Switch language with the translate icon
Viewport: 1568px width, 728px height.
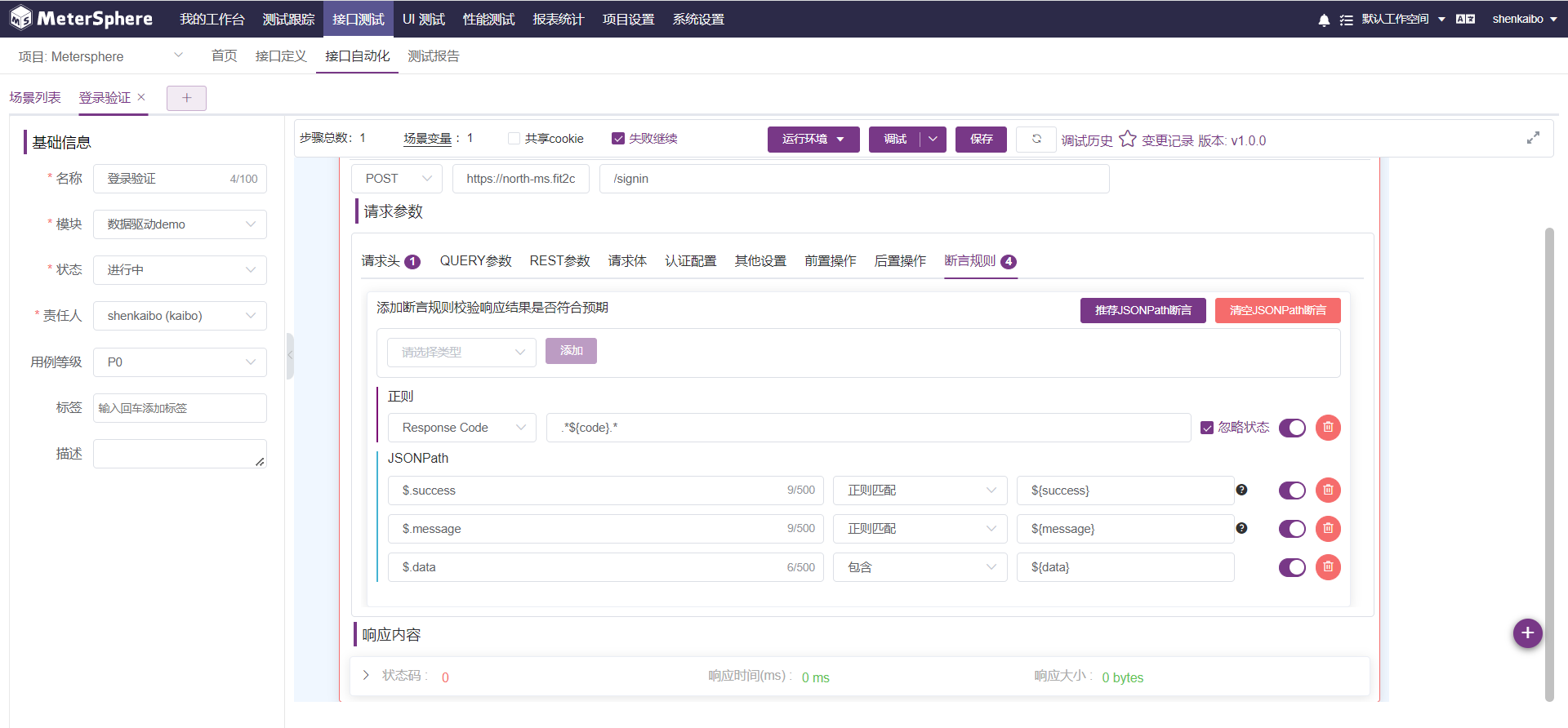pyautogui.click(x=1465, y=19)
